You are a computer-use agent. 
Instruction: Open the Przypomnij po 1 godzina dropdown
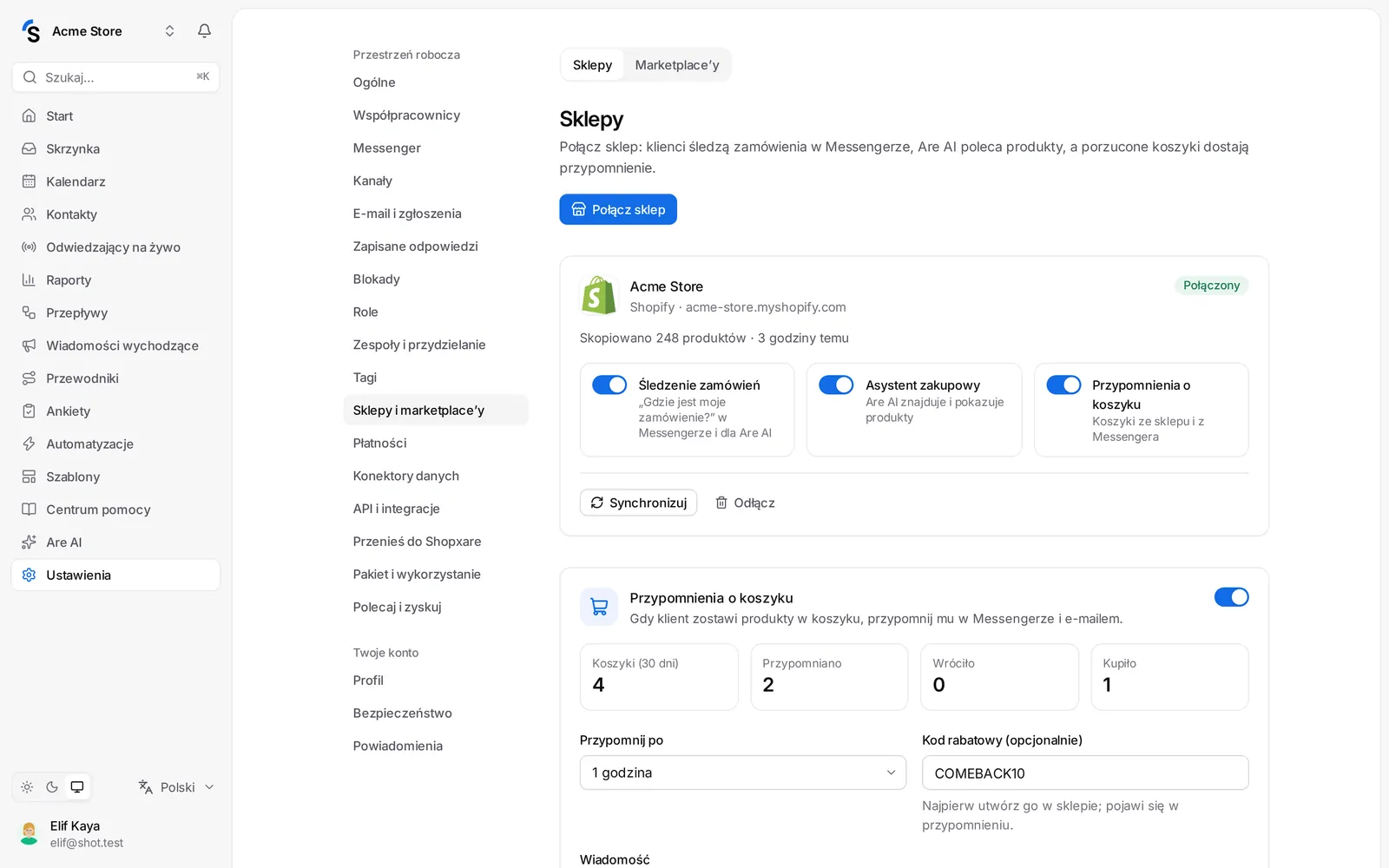coord(743,773)
